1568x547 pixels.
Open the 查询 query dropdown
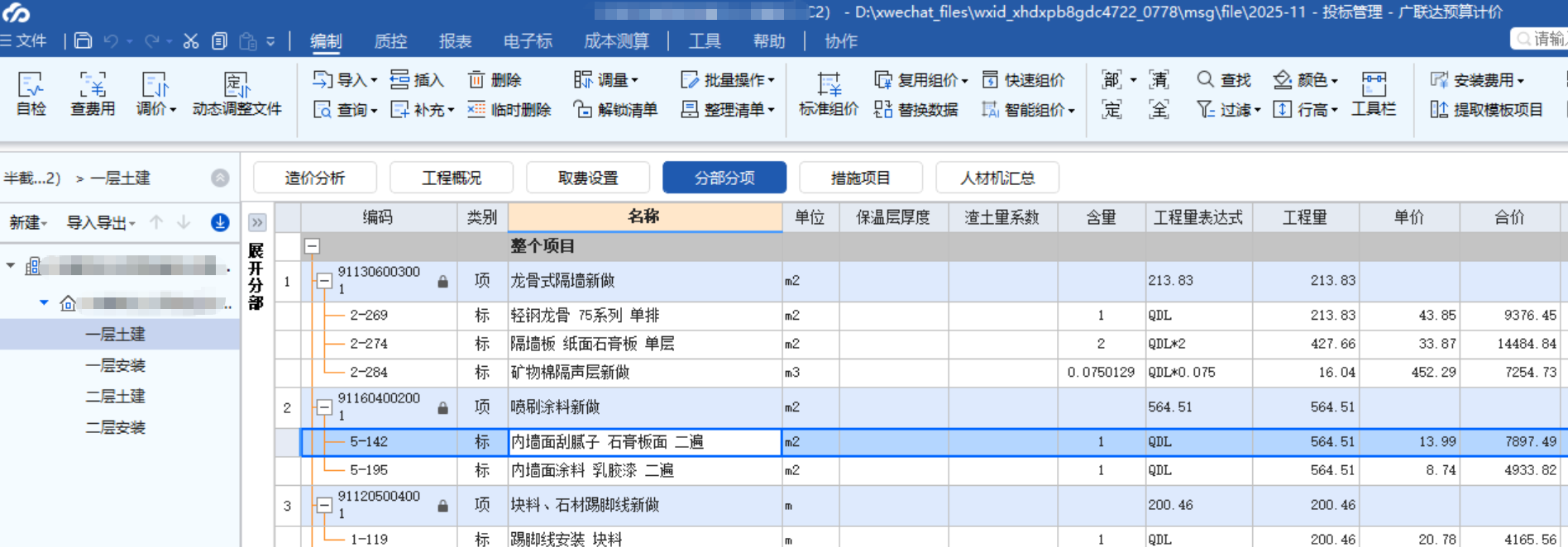click(x=345, y=109)
